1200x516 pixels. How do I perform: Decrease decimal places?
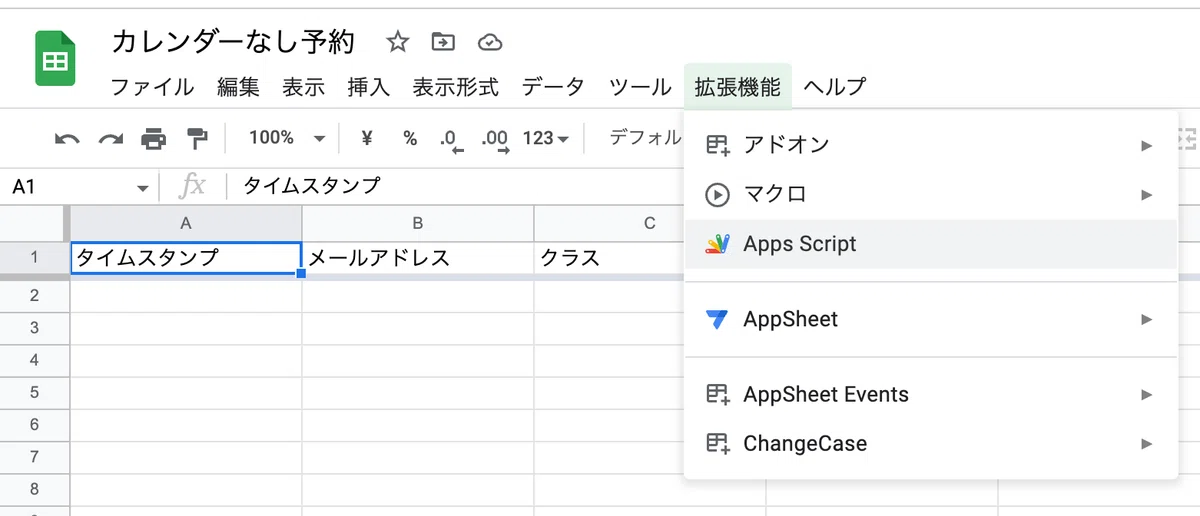click(x=451, y=140)
